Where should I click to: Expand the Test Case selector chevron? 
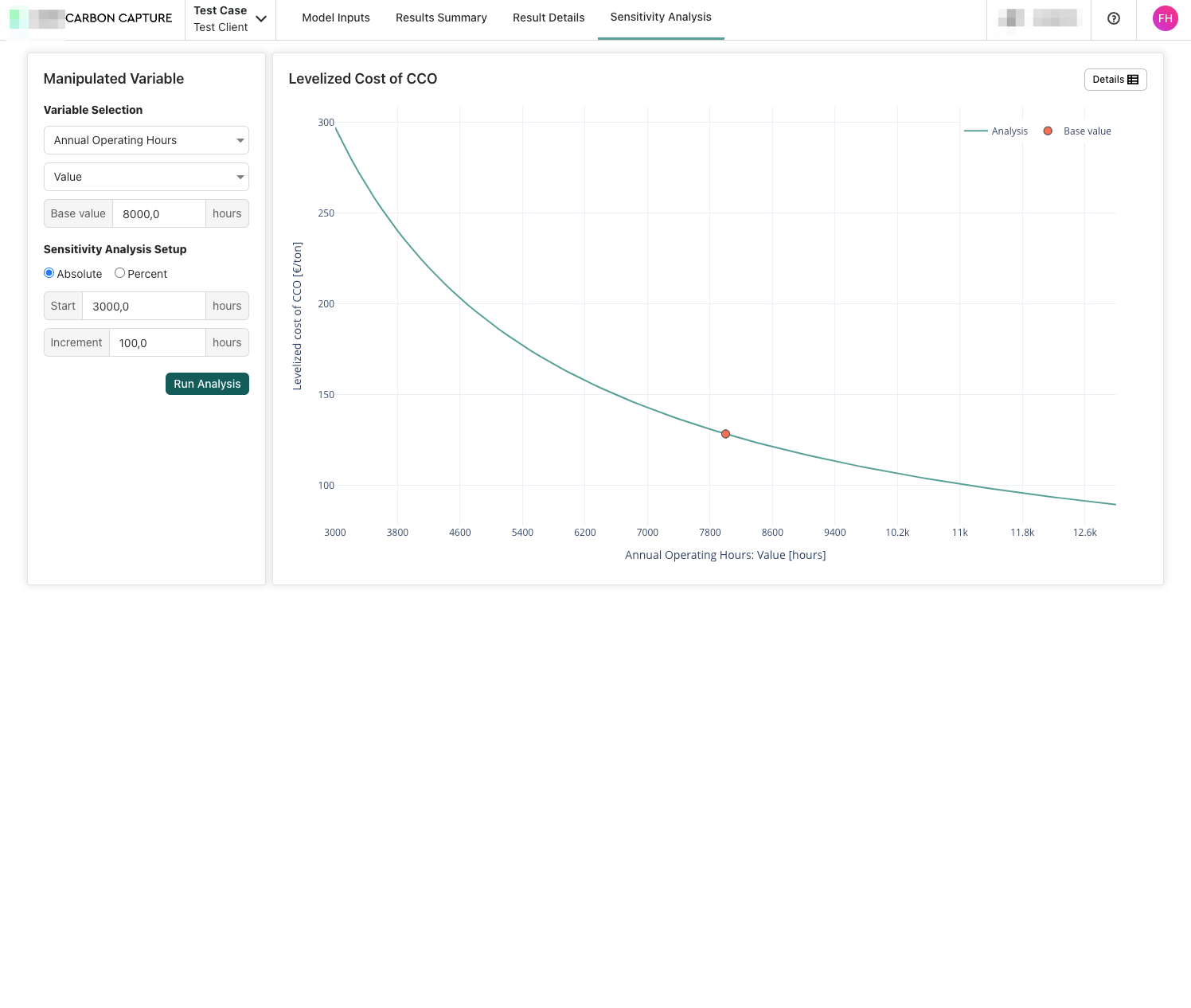261,19
